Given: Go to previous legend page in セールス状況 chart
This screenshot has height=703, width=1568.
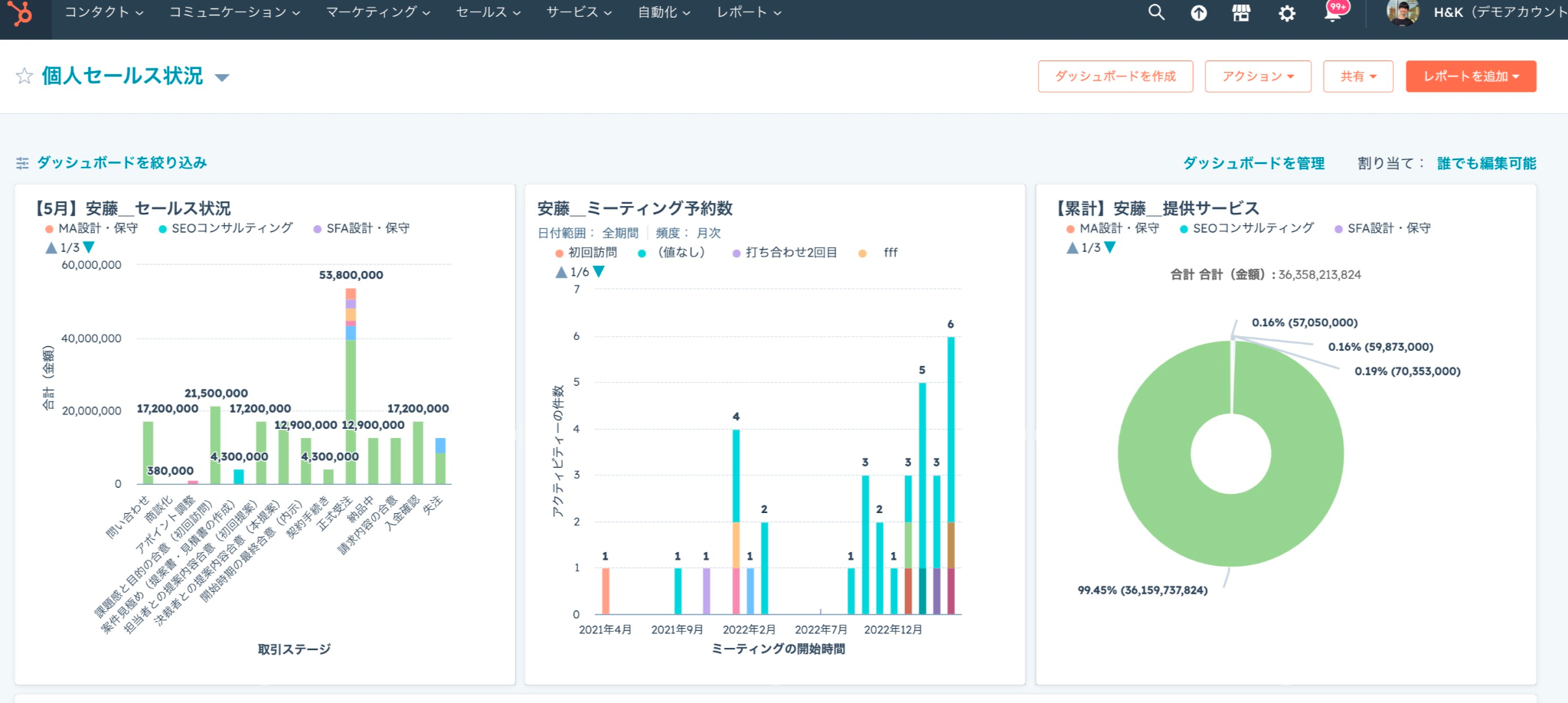Looking at the screenshot, I should click(51, 247).
